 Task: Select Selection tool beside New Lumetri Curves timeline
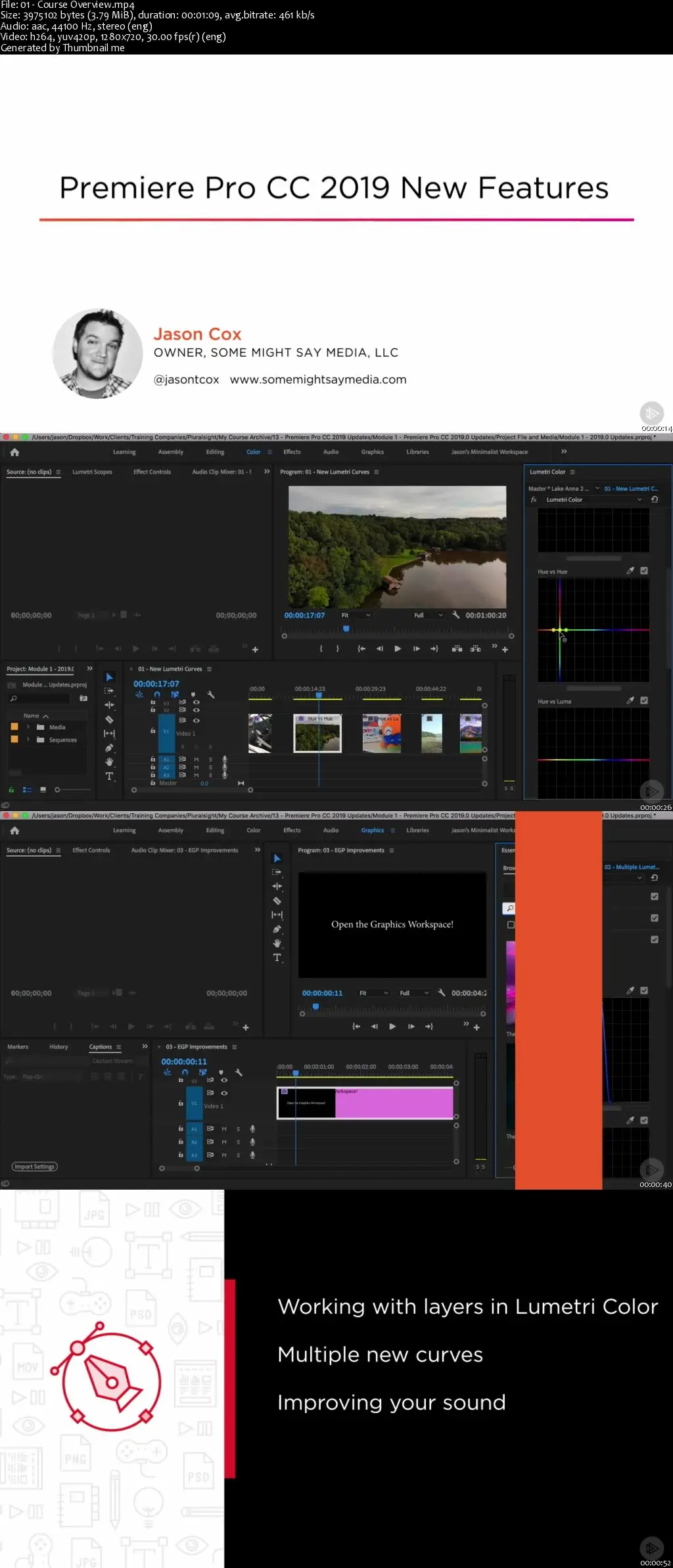(x=109, y=677)
